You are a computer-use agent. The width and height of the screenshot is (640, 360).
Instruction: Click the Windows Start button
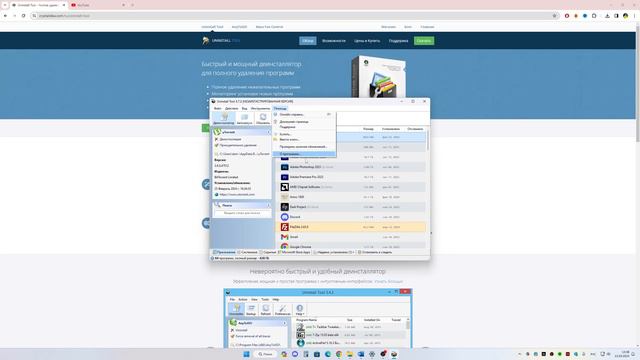click(x=246, y=354)
